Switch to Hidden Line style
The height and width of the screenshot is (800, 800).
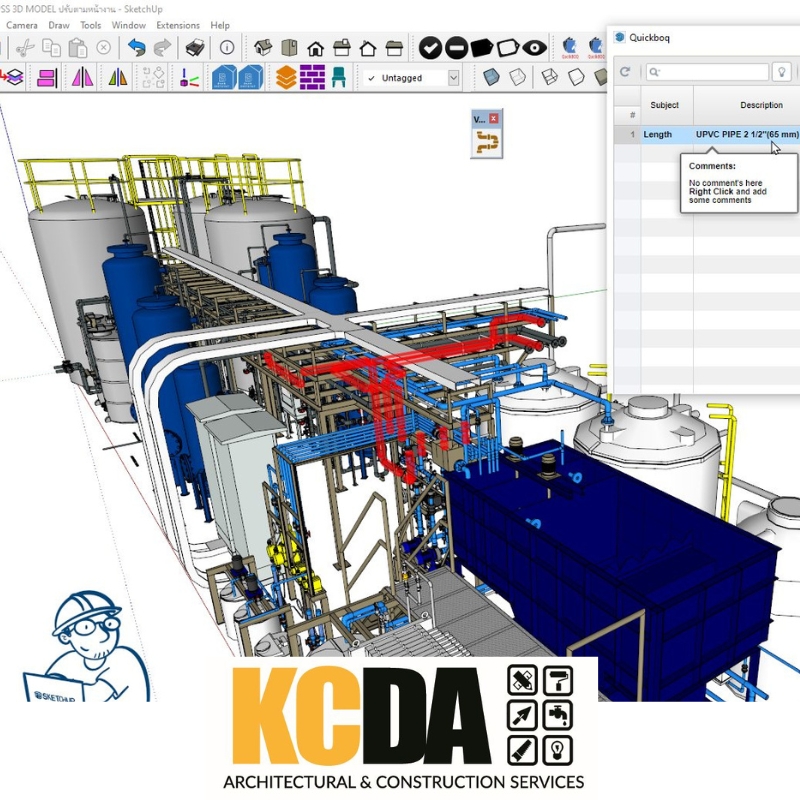tap(576, 77)
